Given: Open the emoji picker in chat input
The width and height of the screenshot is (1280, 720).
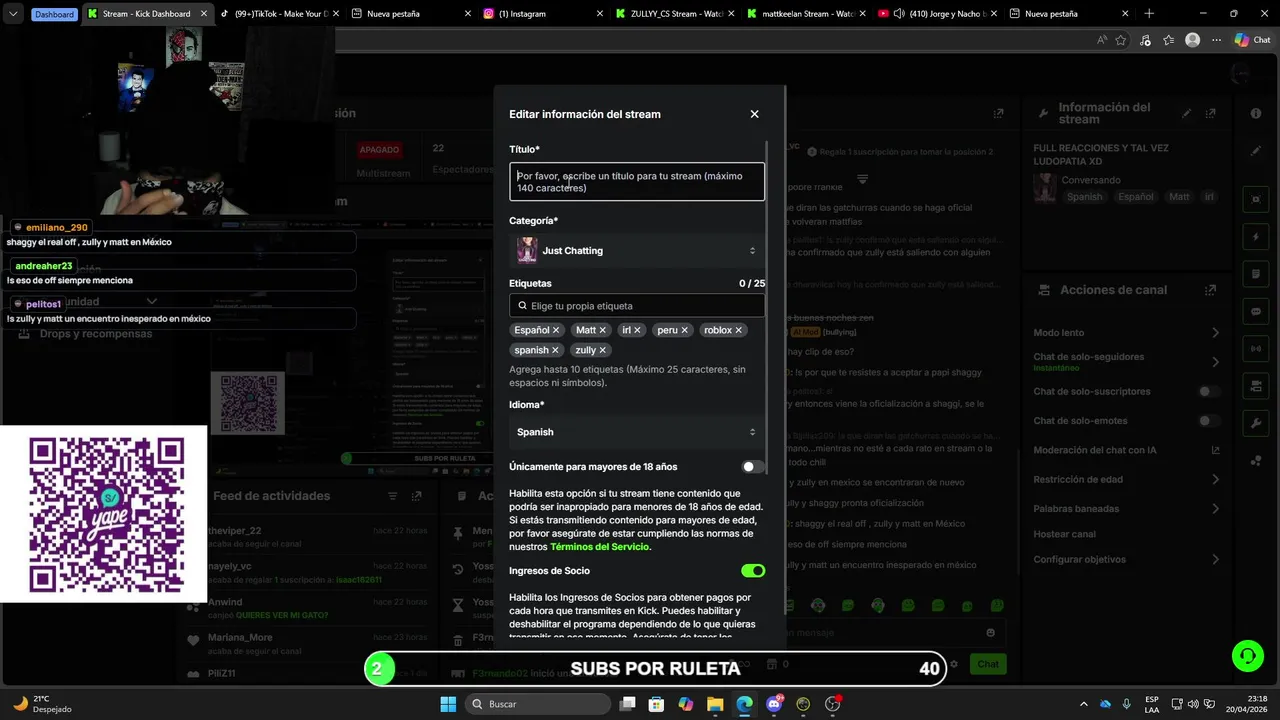Looking at the screenshot, I should coord(990,632).
